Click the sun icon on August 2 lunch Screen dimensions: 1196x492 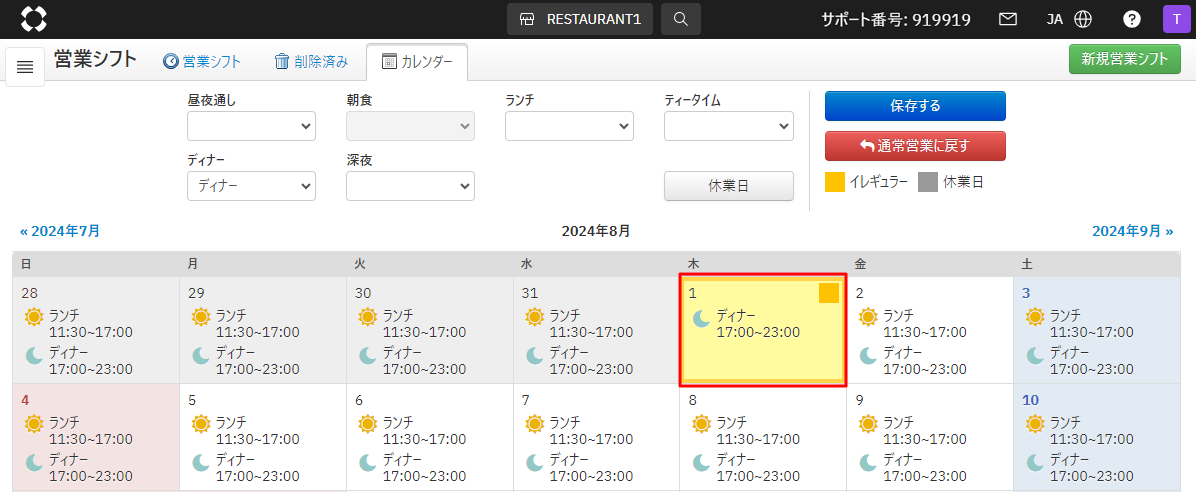pos(868,316)
